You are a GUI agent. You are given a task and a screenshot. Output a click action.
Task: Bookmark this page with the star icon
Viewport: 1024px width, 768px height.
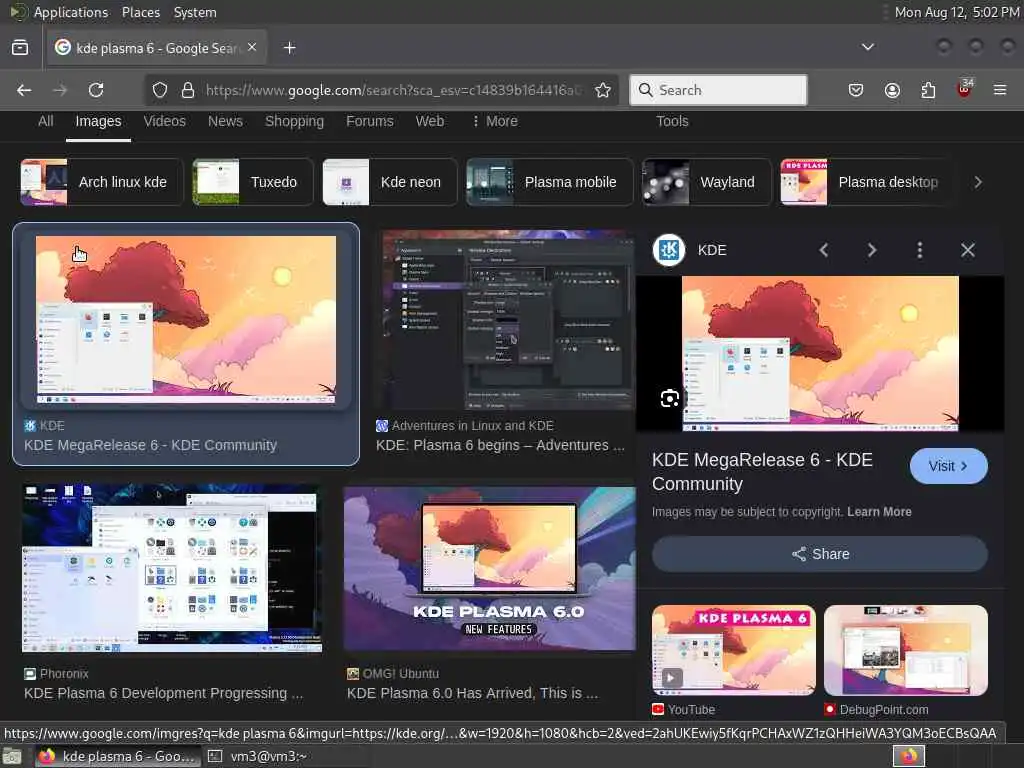coord(603,90)
